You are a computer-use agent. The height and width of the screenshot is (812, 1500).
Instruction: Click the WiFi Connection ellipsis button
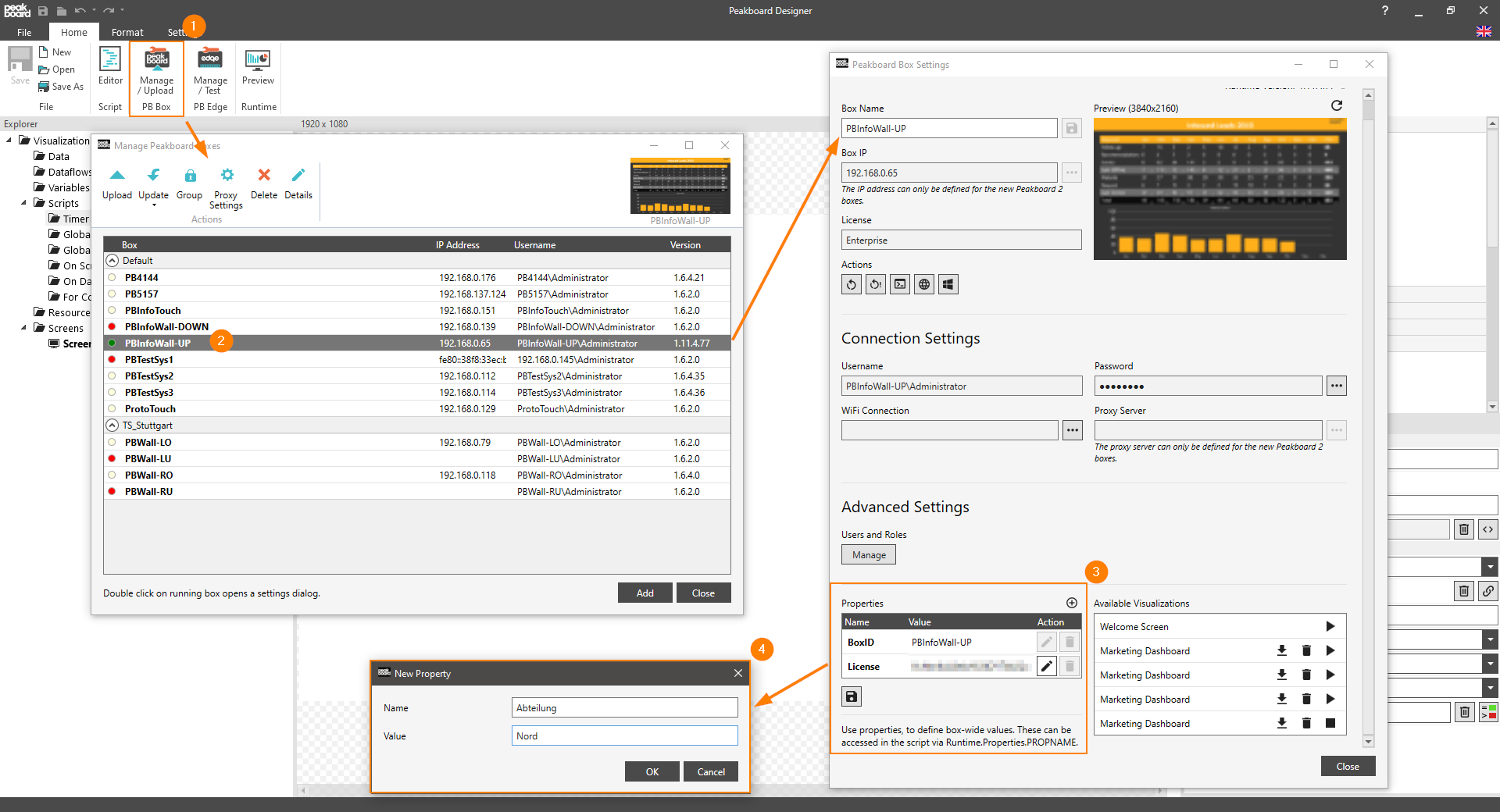coord(1073,430)
